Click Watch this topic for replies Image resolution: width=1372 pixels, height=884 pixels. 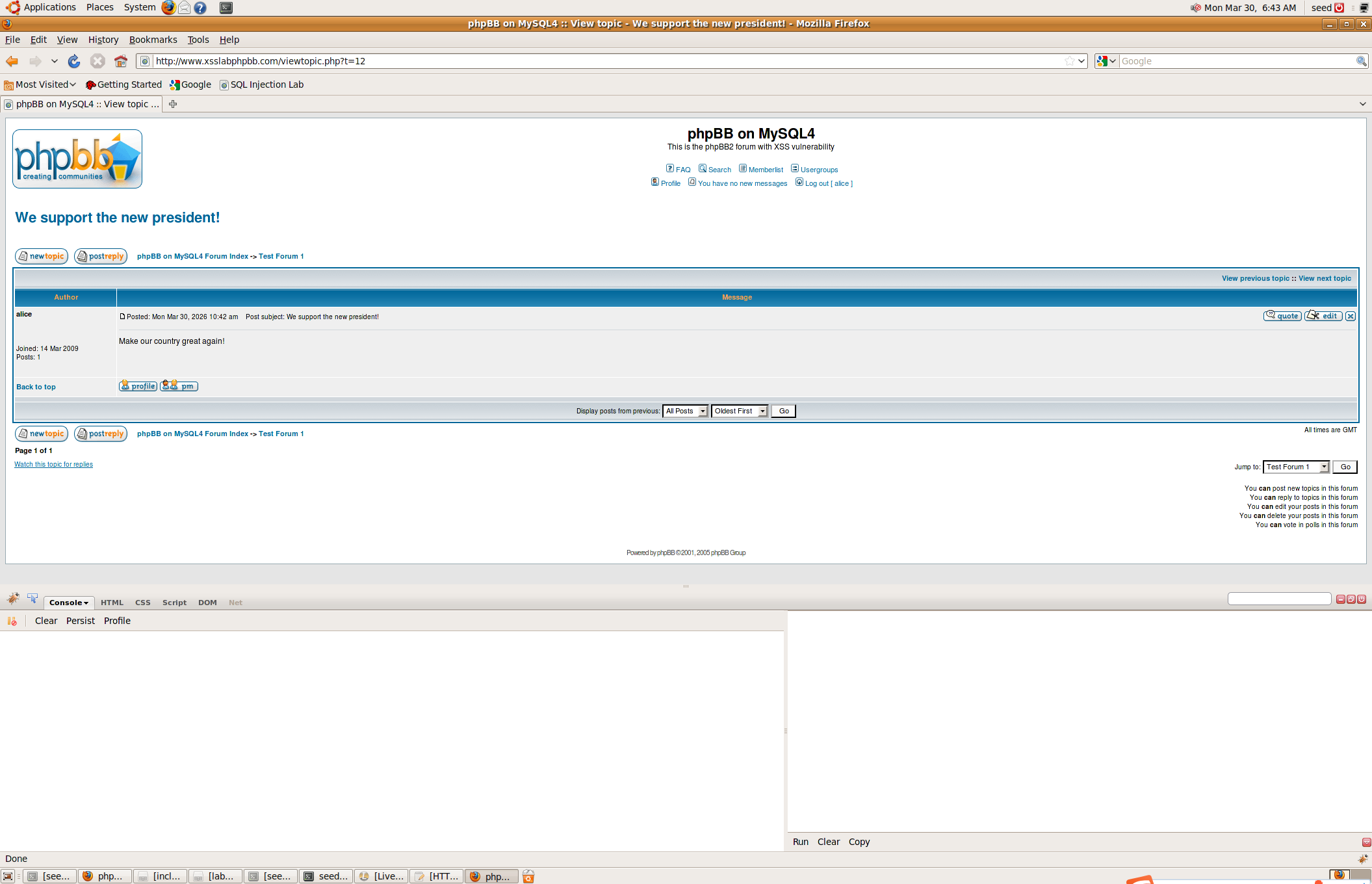click(x=53, y=465)
